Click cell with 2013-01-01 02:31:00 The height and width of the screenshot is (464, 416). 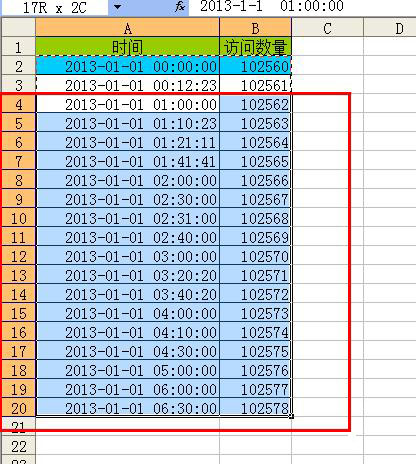[127, 218]
